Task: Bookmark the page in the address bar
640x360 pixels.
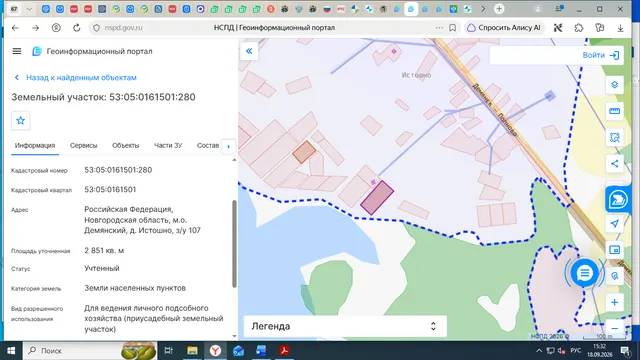Action: (x=453, y=28)
